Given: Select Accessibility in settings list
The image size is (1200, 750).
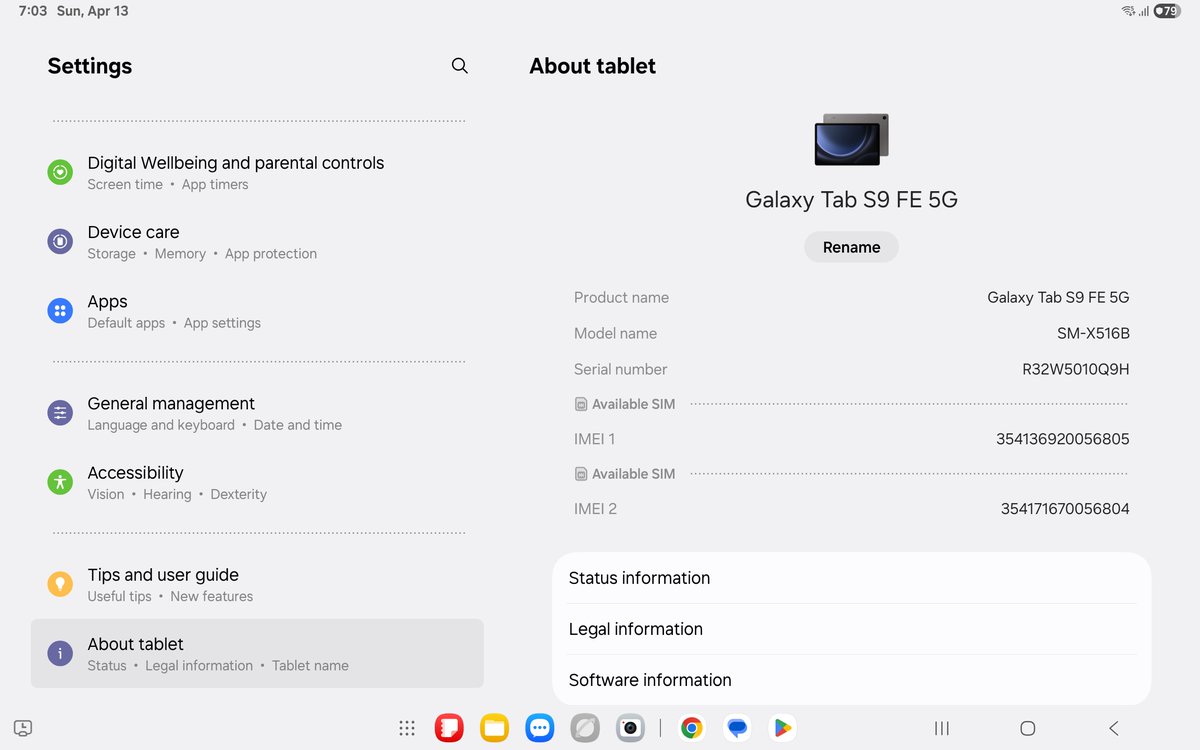Looking at the screenshot, I should coord(258,482).
